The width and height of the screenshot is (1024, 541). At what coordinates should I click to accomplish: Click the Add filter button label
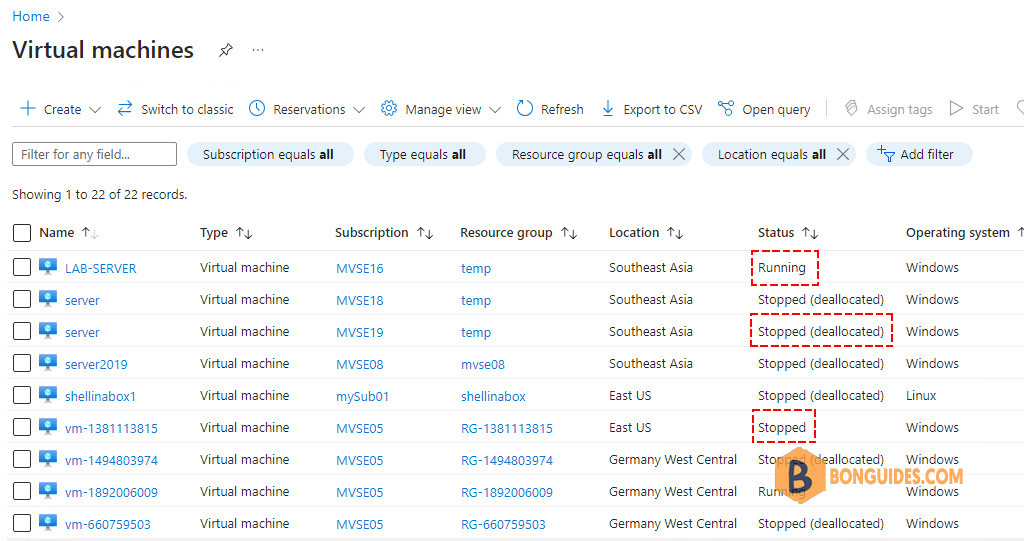927,154
